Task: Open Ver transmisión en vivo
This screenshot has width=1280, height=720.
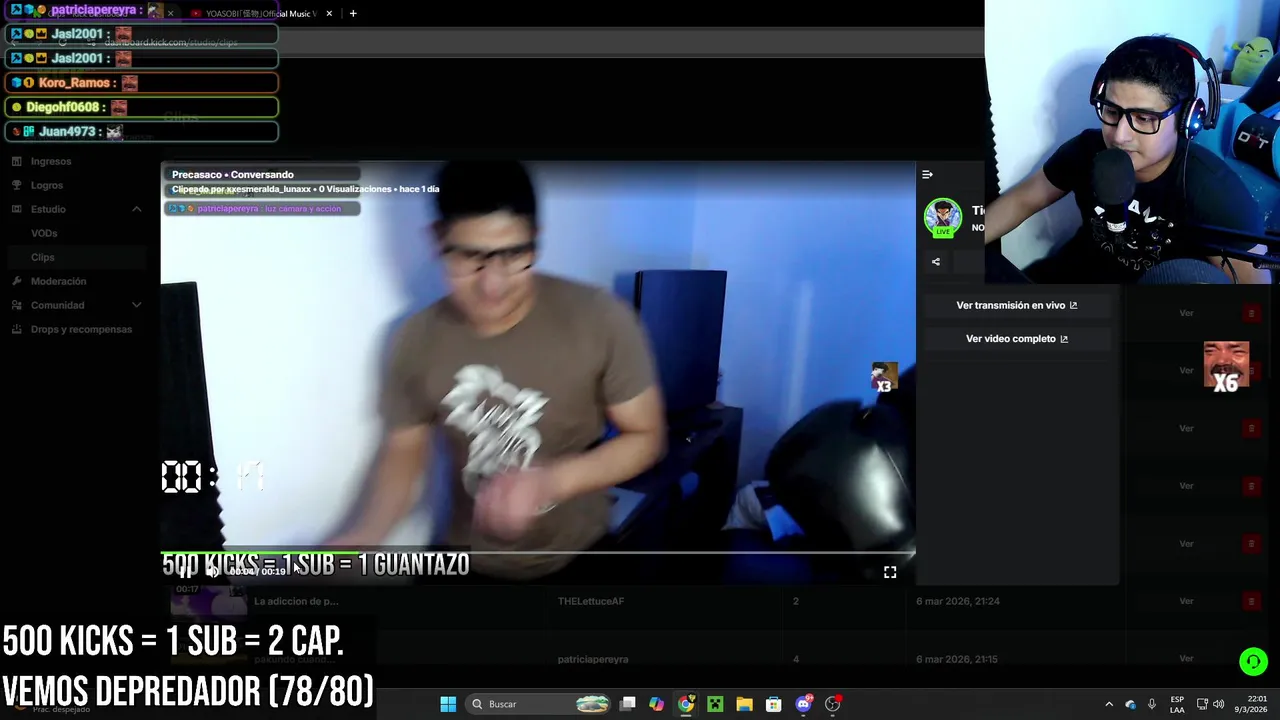Action: point(1017,305)
